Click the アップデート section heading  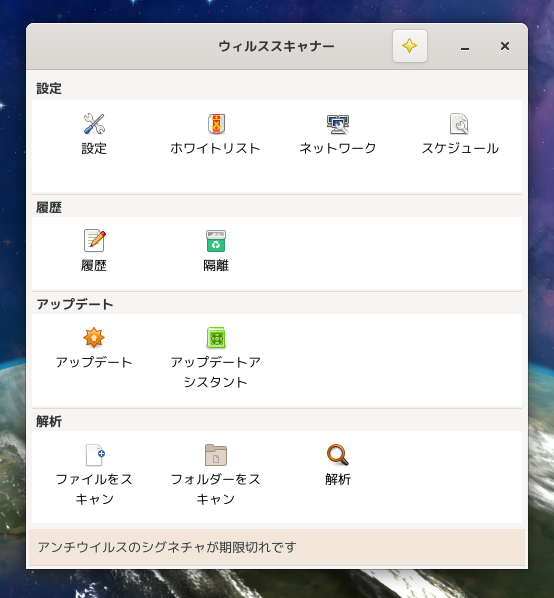[x=75, y=304]
